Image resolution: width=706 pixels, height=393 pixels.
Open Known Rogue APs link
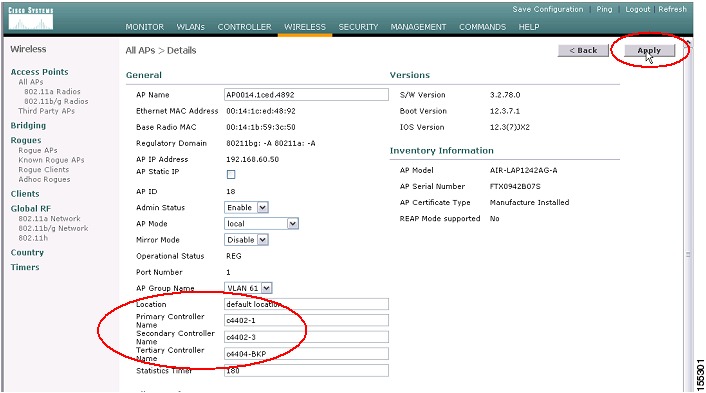click(x=51, y=160)
